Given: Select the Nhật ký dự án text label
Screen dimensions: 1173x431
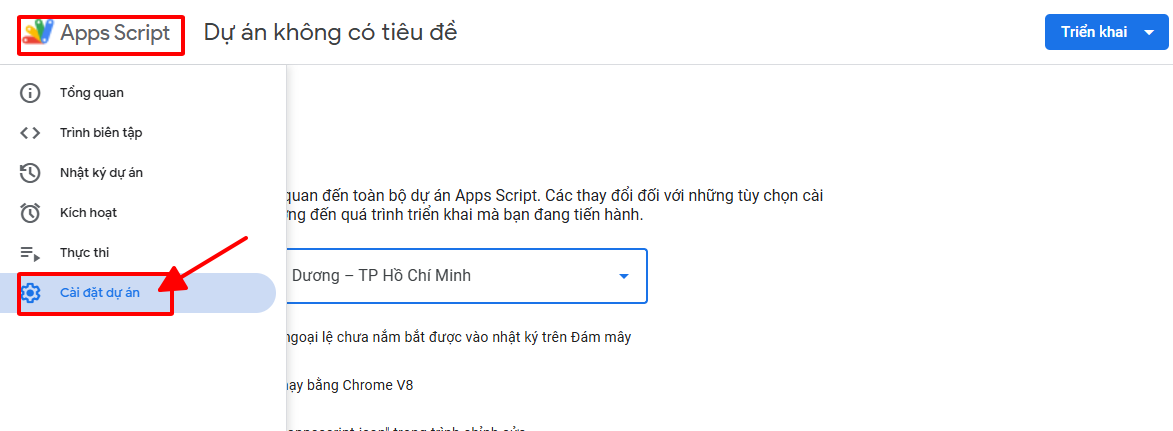Looking at the screenshot, I should (x=102, y=173).
